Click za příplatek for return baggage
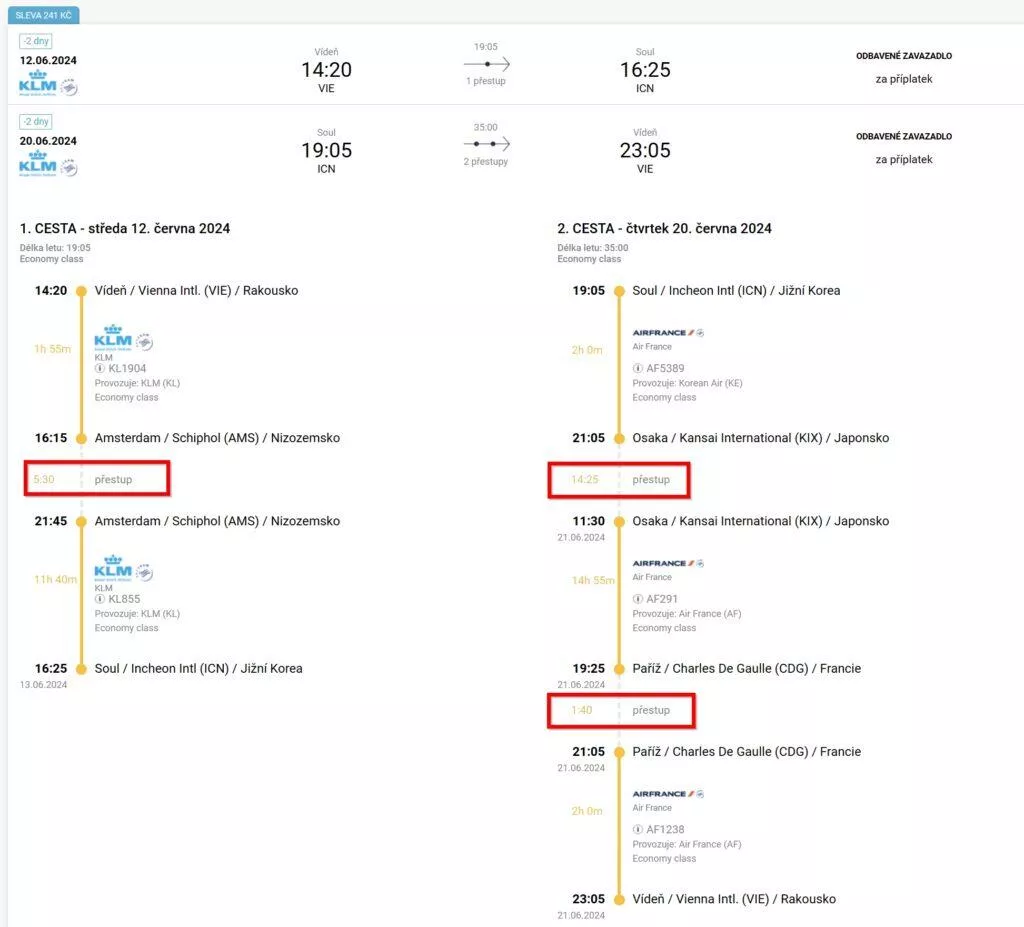 tap(904, 159)
